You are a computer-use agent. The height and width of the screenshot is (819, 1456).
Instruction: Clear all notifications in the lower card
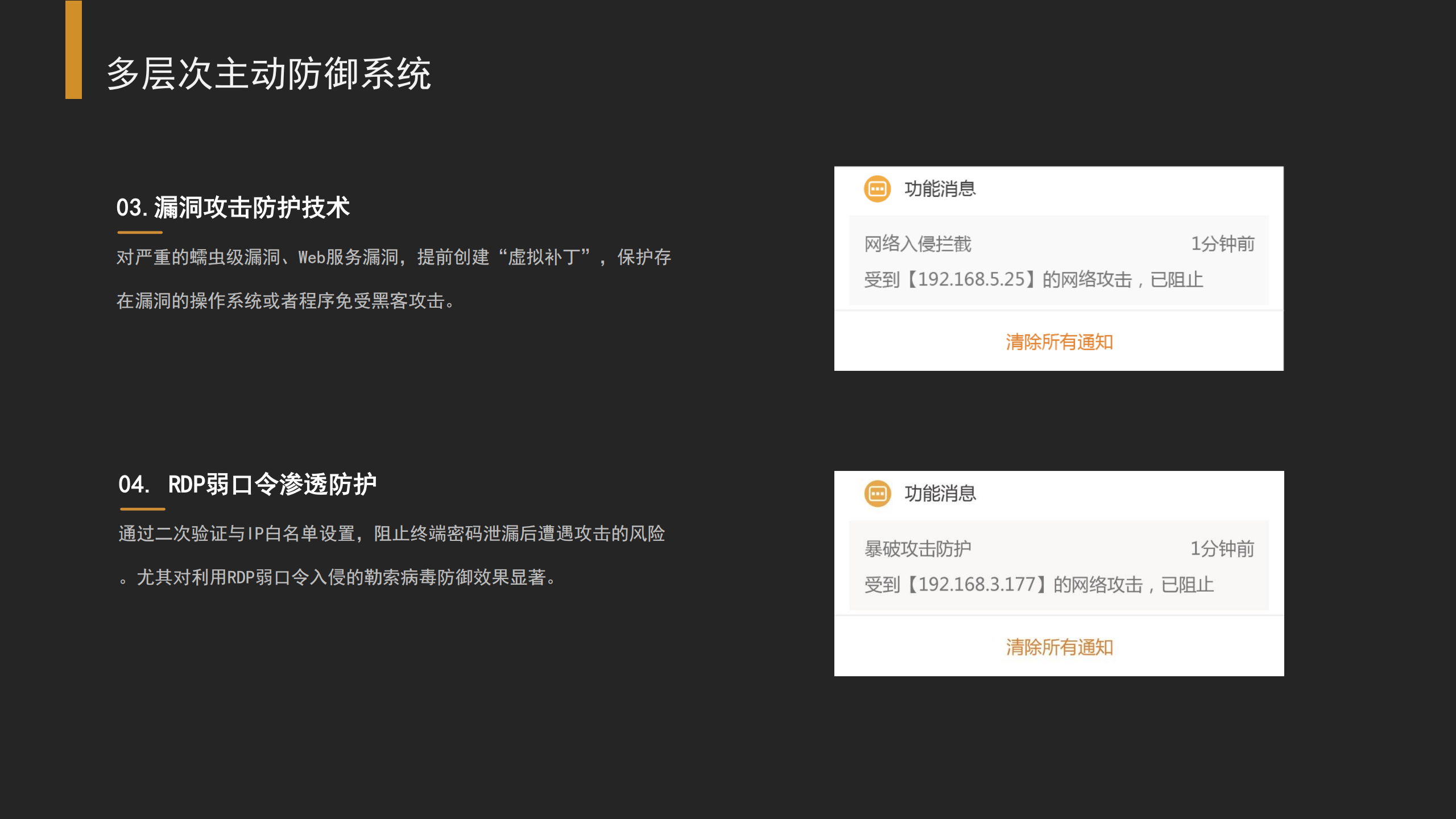1059,647
